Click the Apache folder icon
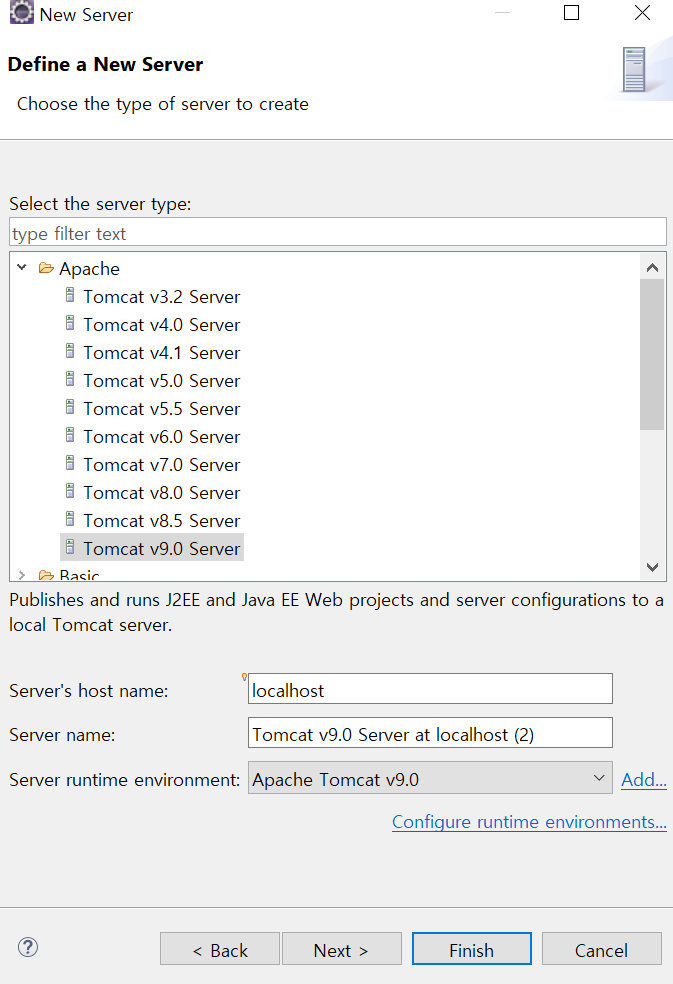This screenshot has height=984, width=673. pyautogui.click(x=46, y=269)
